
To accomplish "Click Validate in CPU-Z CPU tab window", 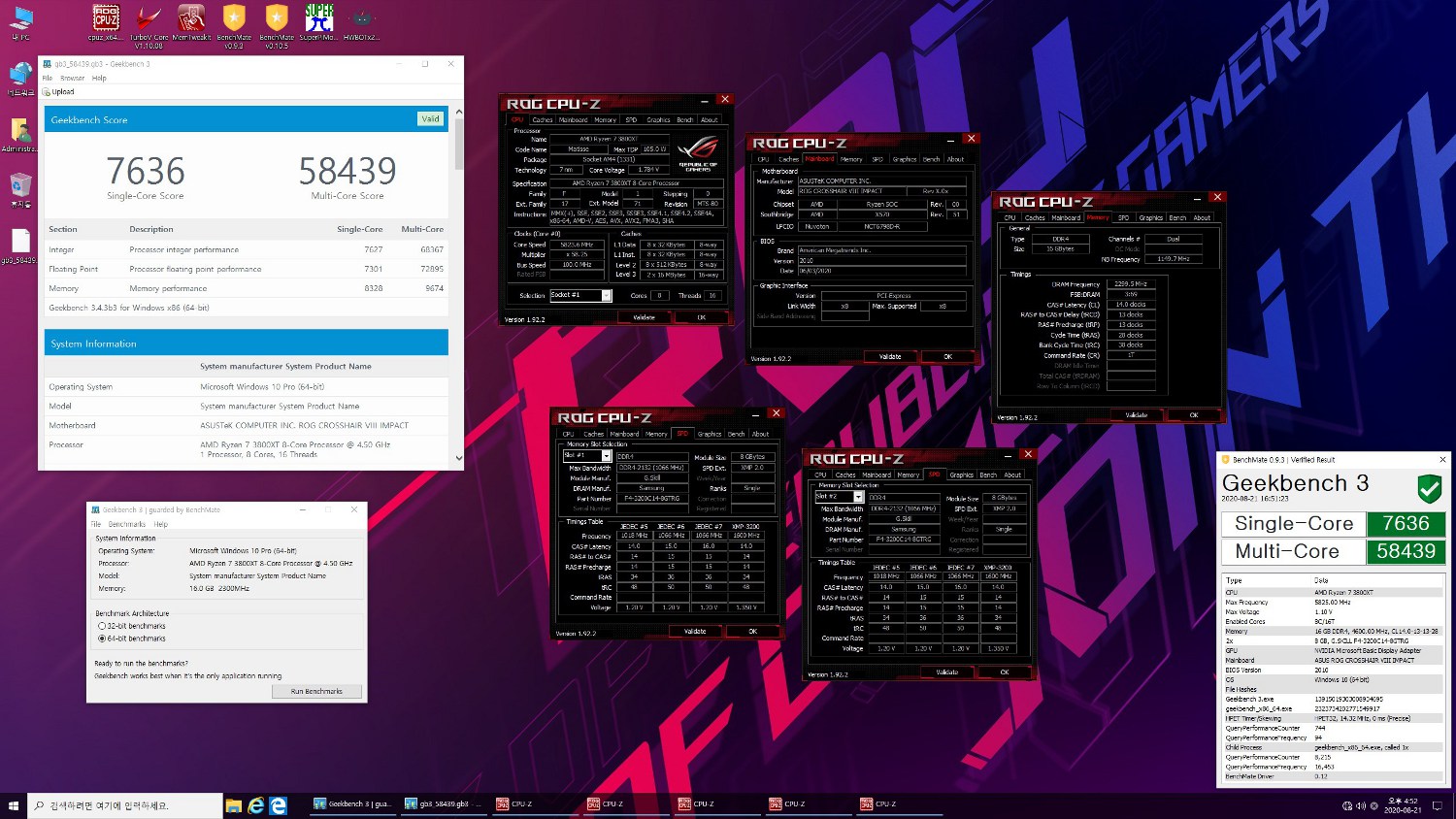I will click(644, 317).
